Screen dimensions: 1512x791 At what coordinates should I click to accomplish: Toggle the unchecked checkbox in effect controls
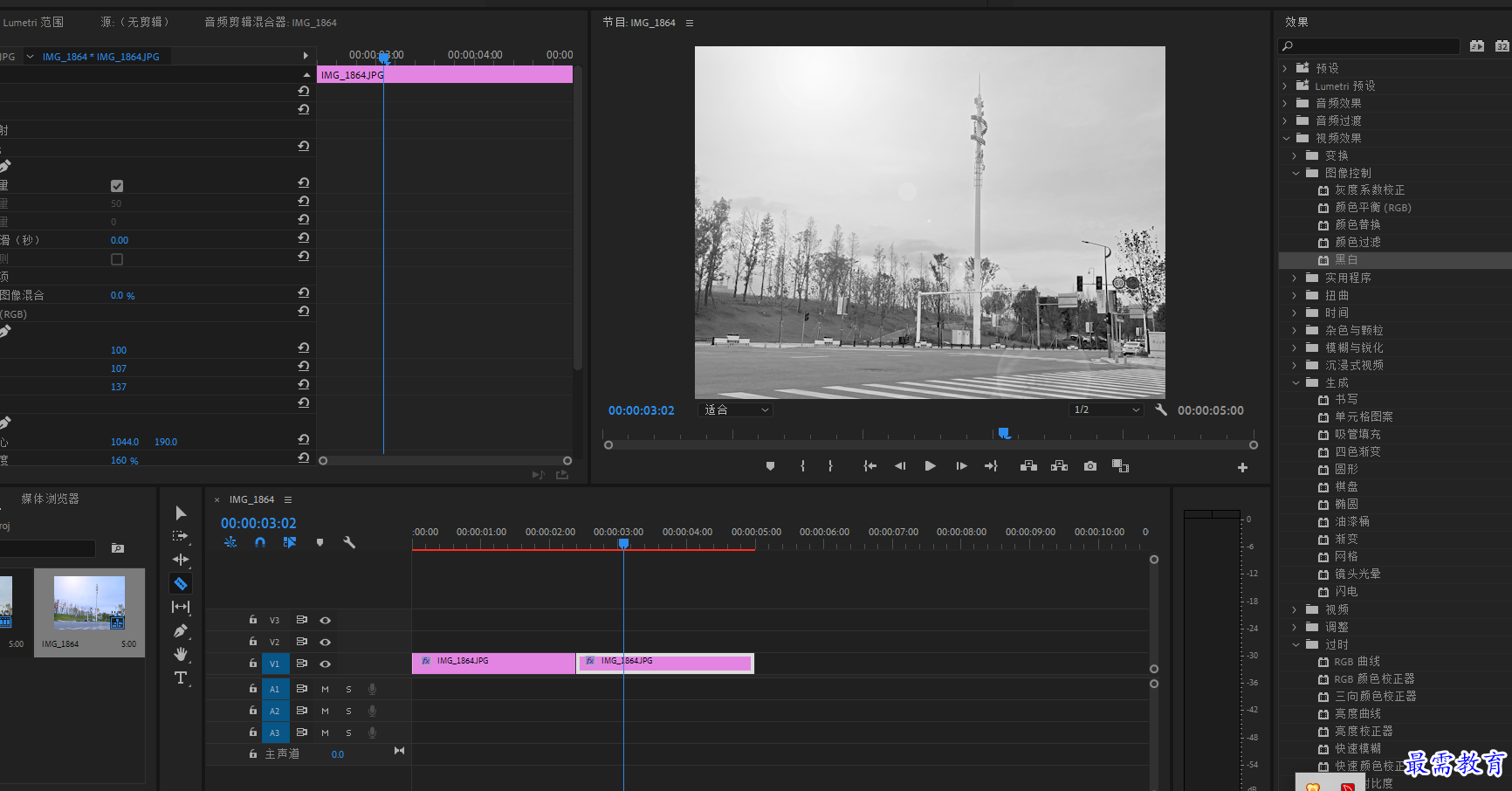pyautogui.click(x=117, y=259)
